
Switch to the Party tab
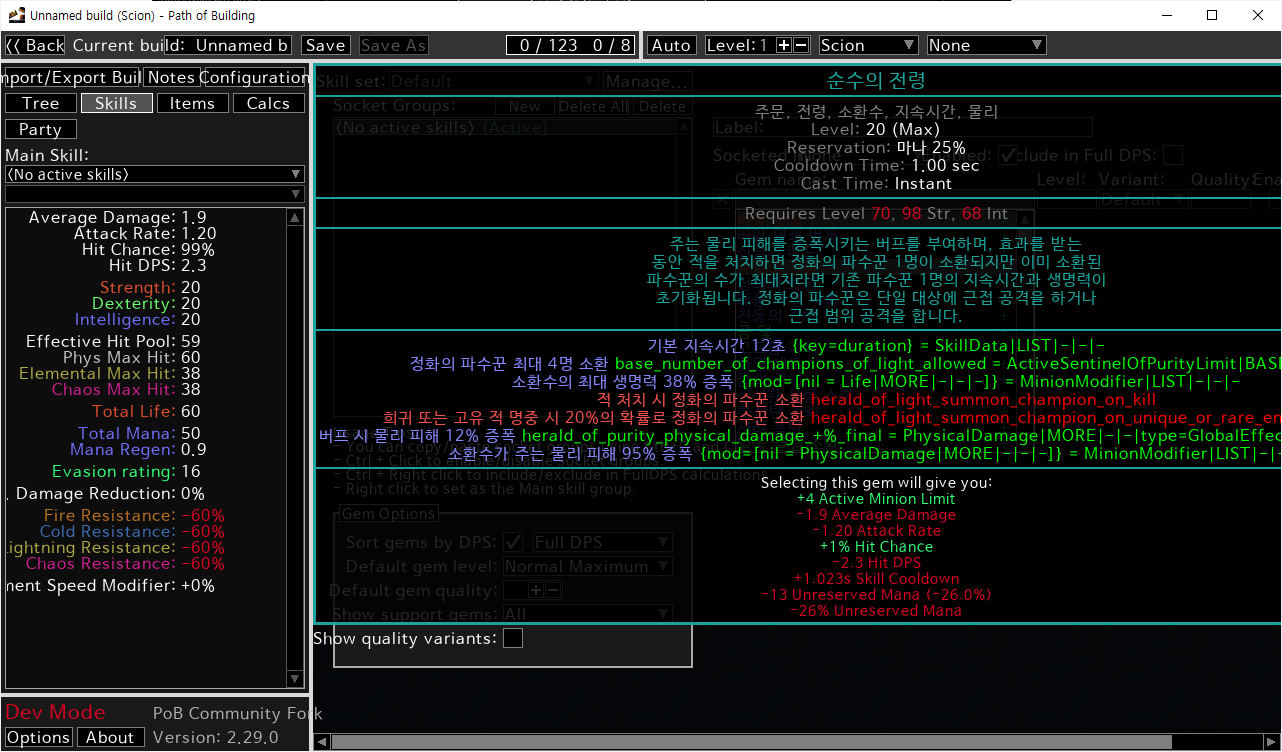pos(40,129)
